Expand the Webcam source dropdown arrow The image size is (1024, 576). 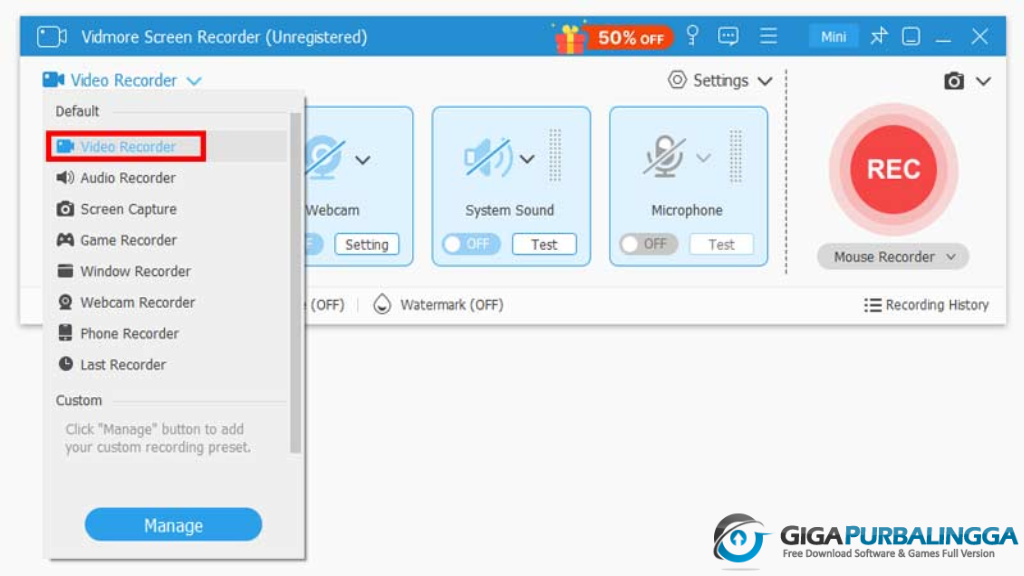coord(363,159)
